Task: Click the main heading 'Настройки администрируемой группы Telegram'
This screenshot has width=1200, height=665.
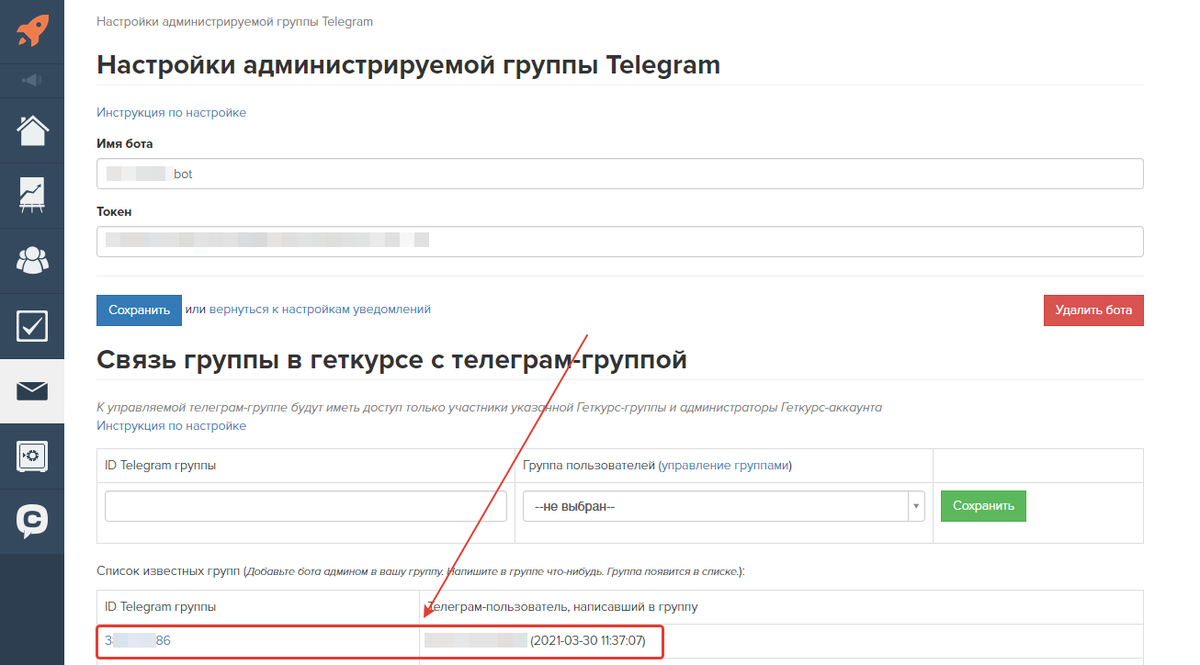Action: tap(408, 66)
